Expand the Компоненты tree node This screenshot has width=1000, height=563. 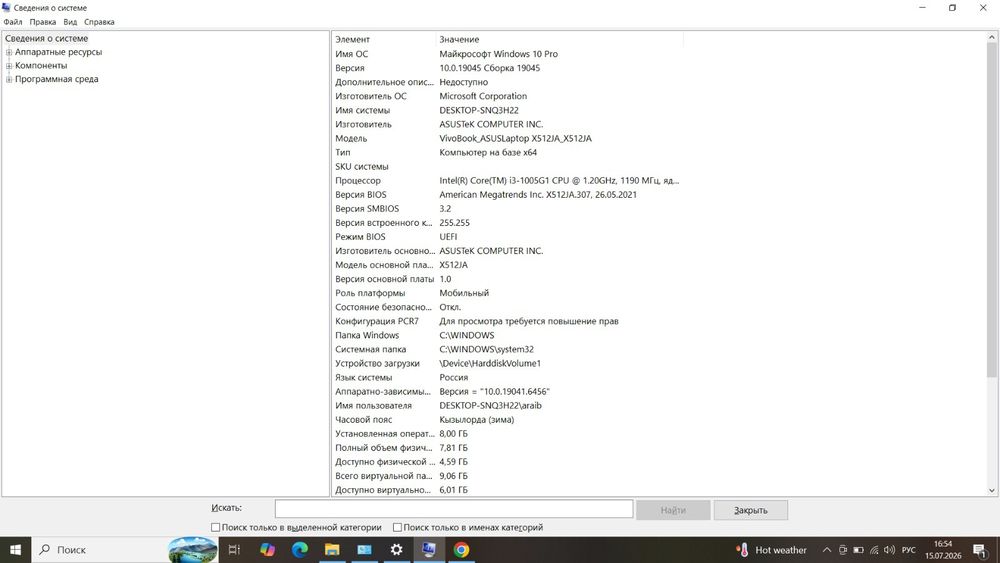(9, 66)
